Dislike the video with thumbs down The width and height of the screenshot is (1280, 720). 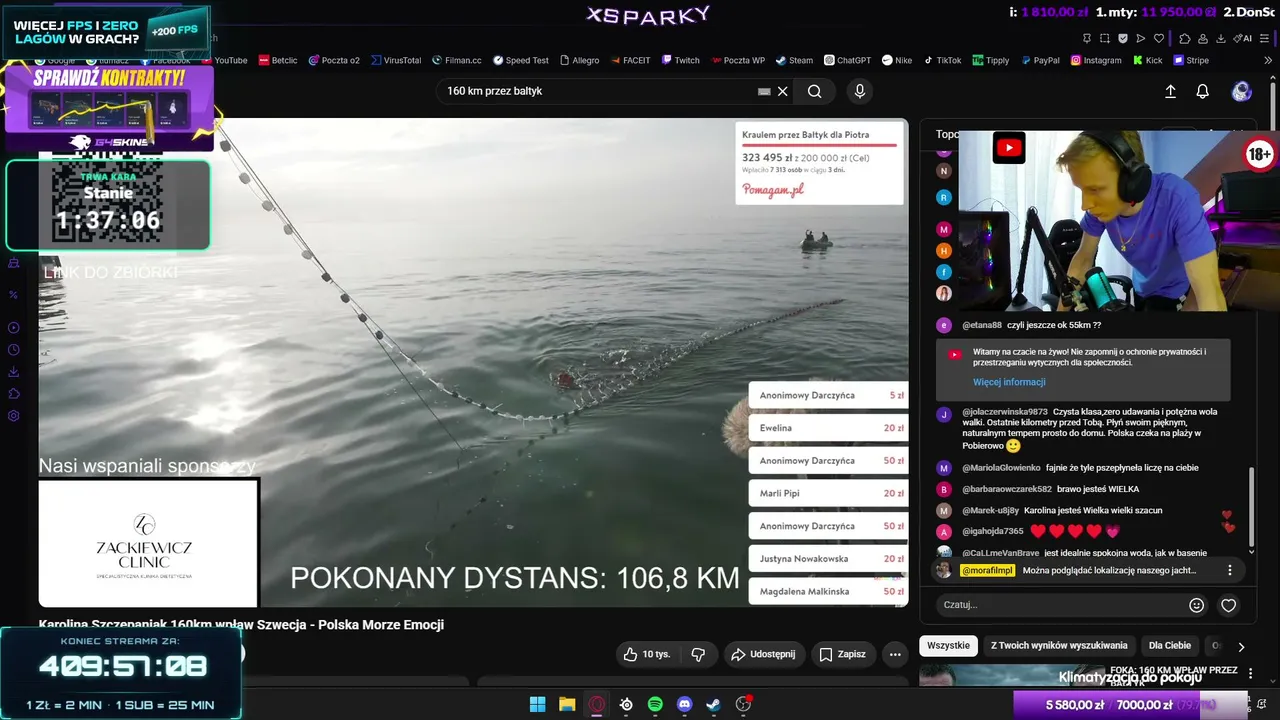coord(698,654)
